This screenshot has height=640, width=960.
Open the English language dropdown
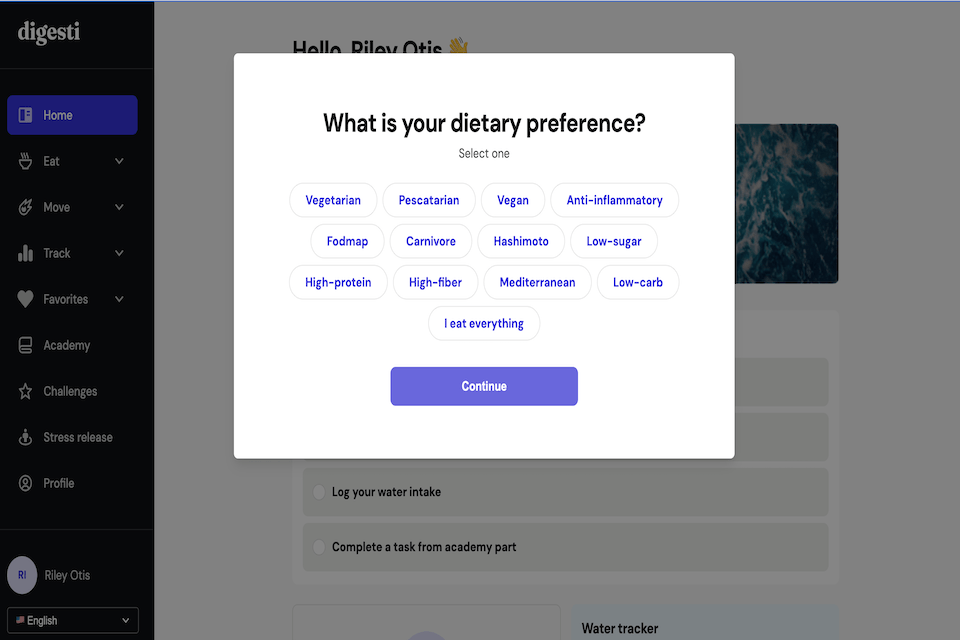(72, 620)
